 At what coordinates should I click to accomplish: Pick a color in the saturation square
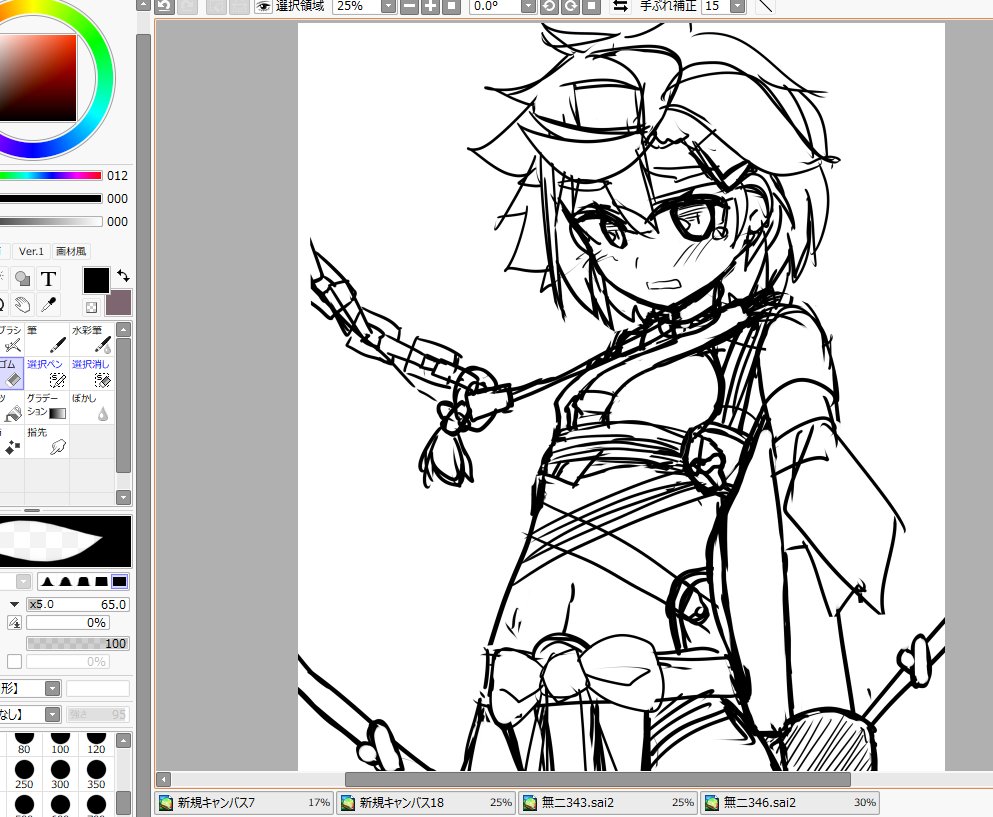pos(37,78)
